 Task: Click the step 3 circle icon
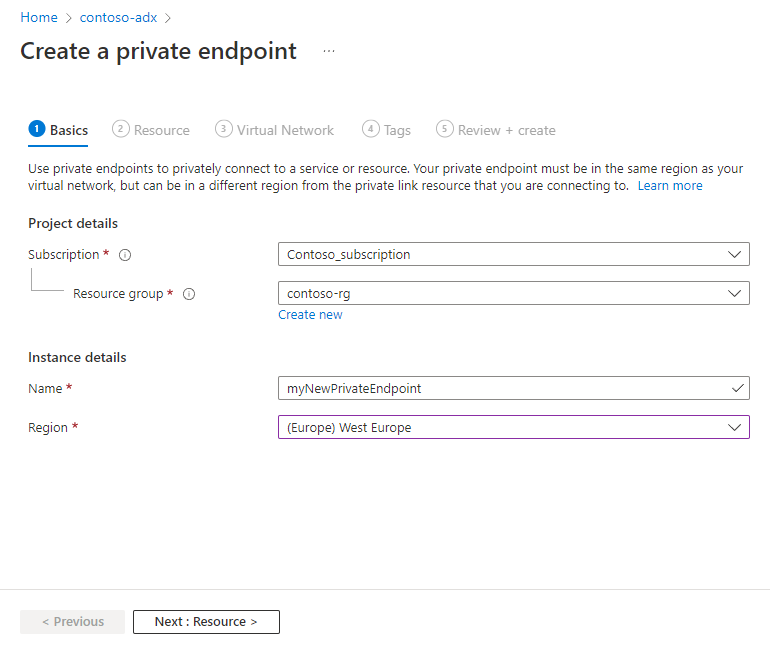click(x=224, y=129)
